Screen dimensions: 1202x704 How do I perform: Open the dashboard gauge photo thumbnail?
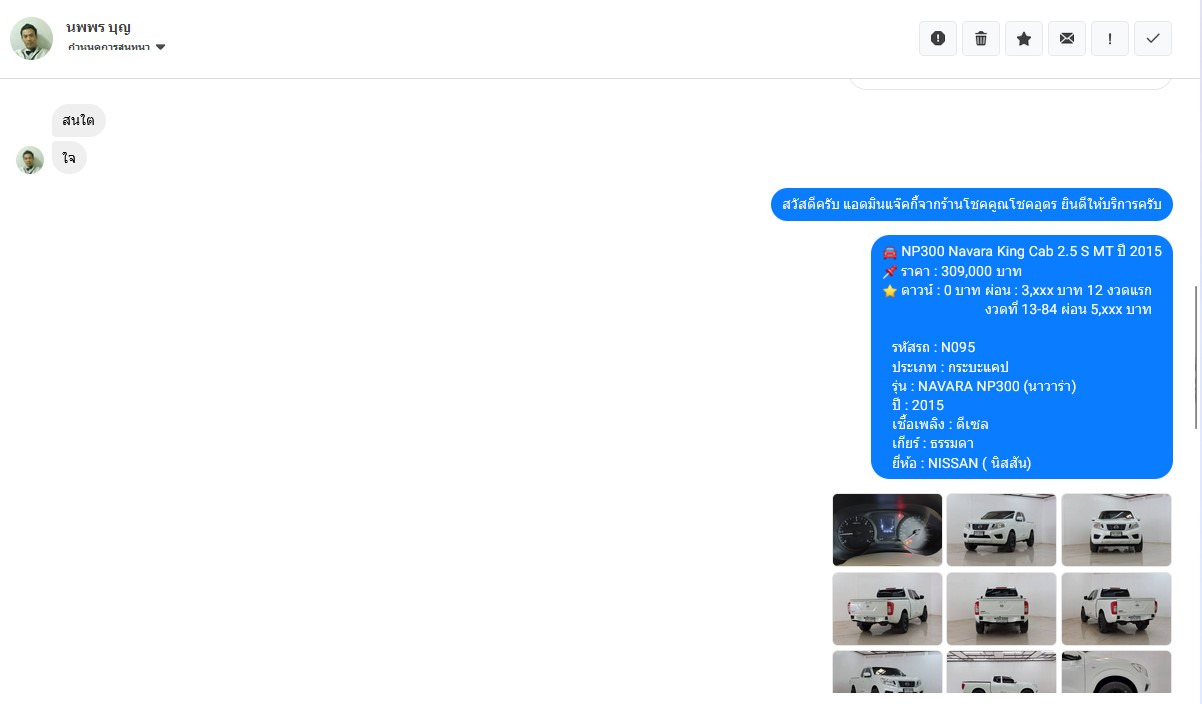click(x=887, y=530)
